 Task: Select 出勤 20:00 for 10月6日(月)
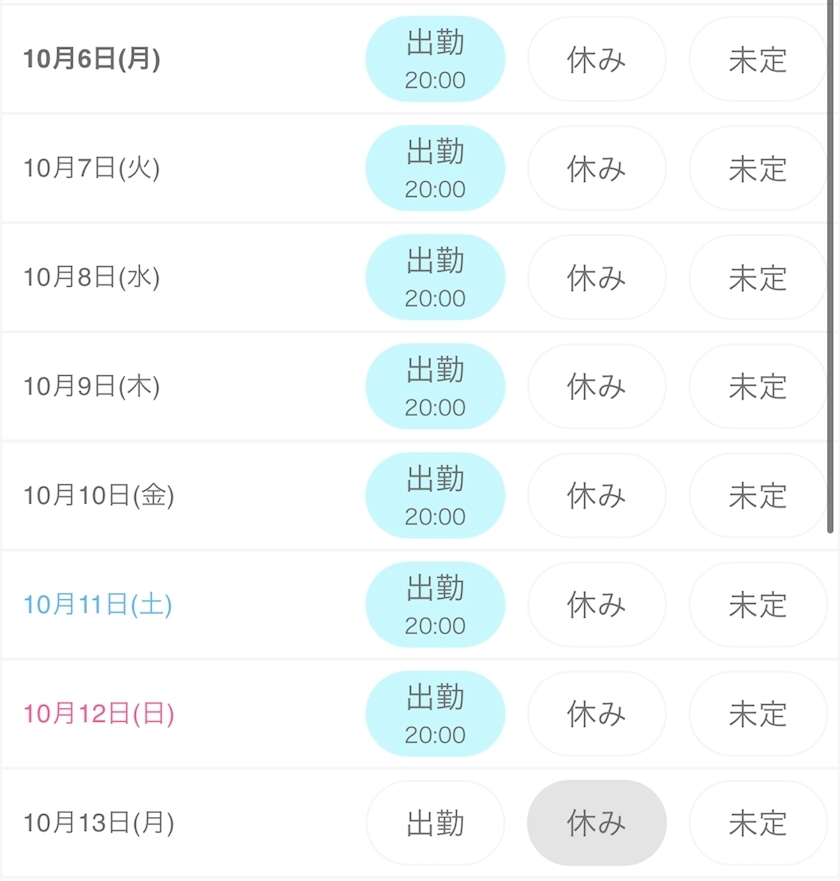point(435,59)
